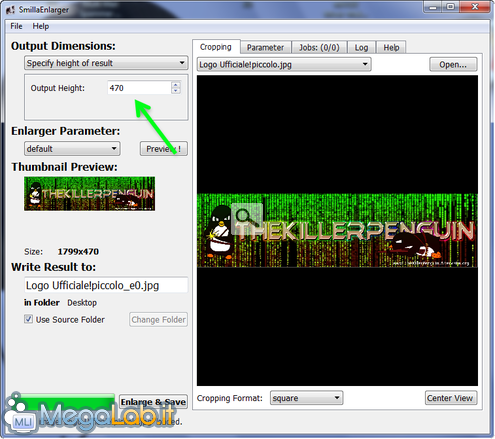Open the Specify height of result dropdown

(106, 63)
